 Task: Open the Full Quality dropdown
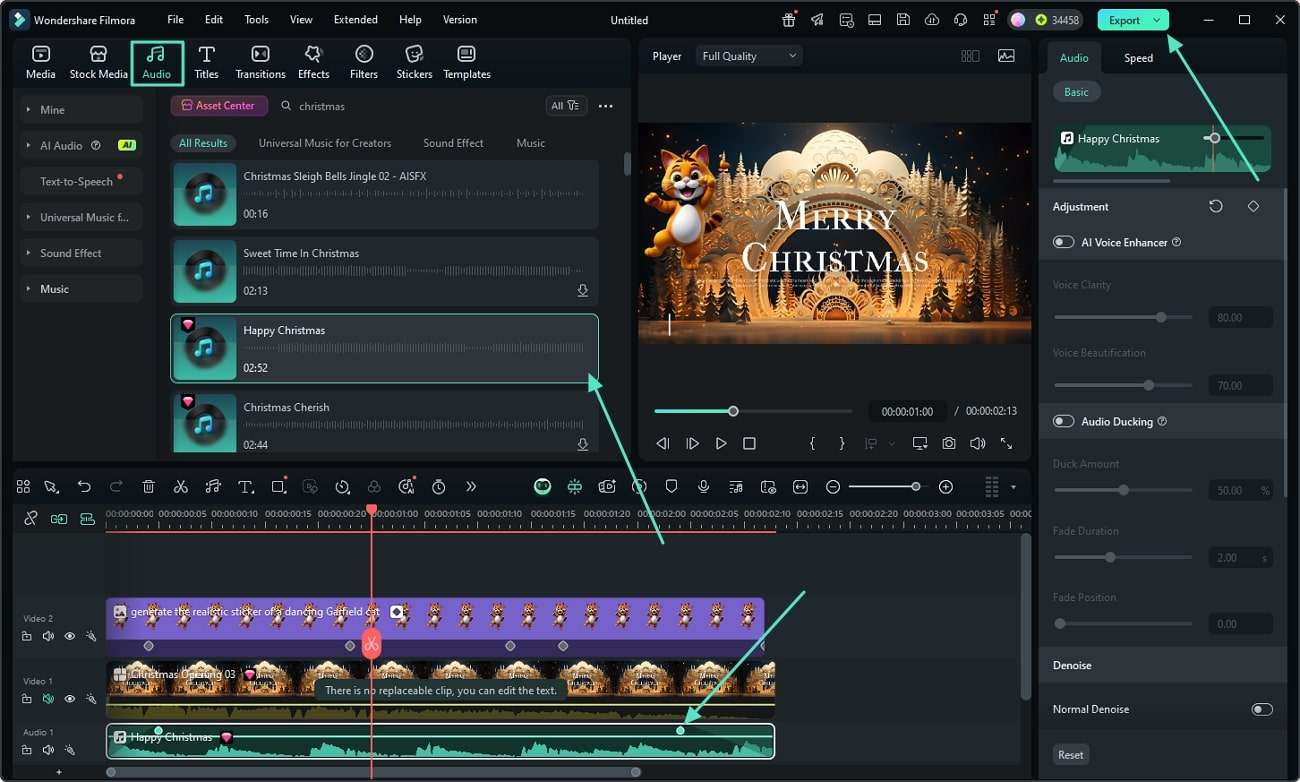(x=749, y=56)
